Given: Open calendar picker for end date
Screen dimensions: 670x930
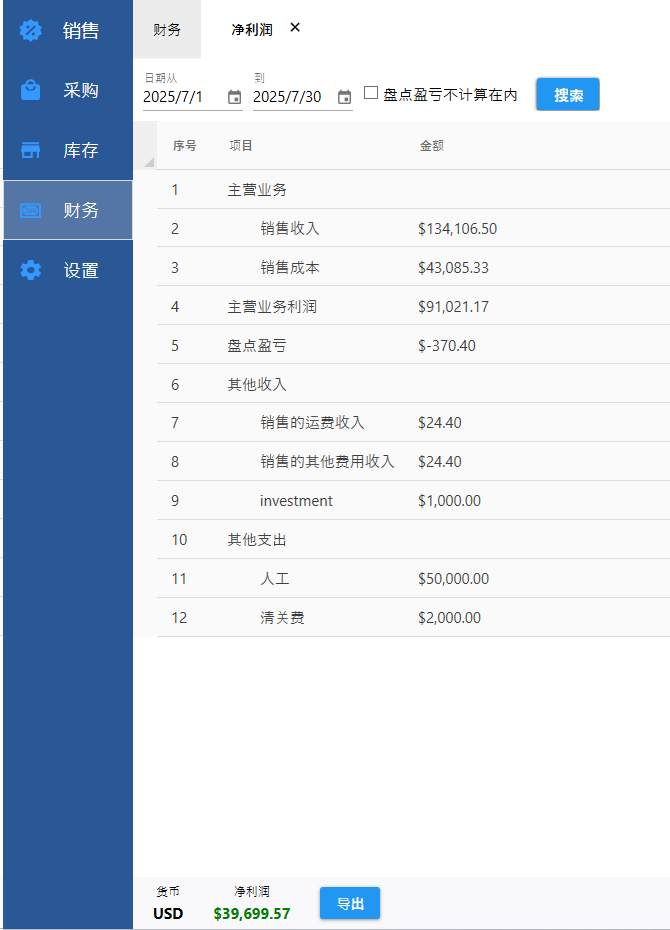Looking at the screenshot, I should point(344,97).
